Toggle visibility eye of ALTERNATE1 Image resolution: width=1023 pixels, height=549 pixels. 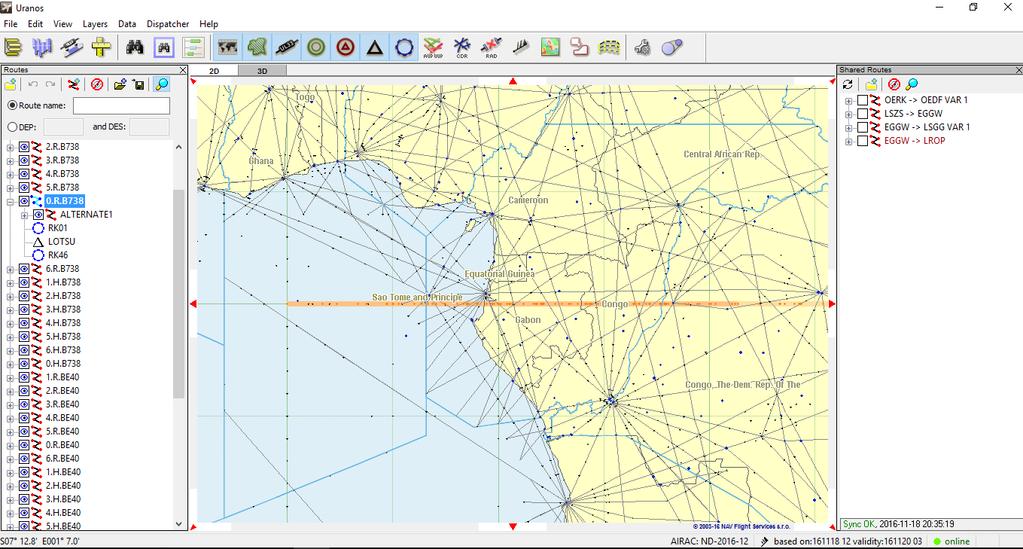pyautogui.click(x=38, y=215)
